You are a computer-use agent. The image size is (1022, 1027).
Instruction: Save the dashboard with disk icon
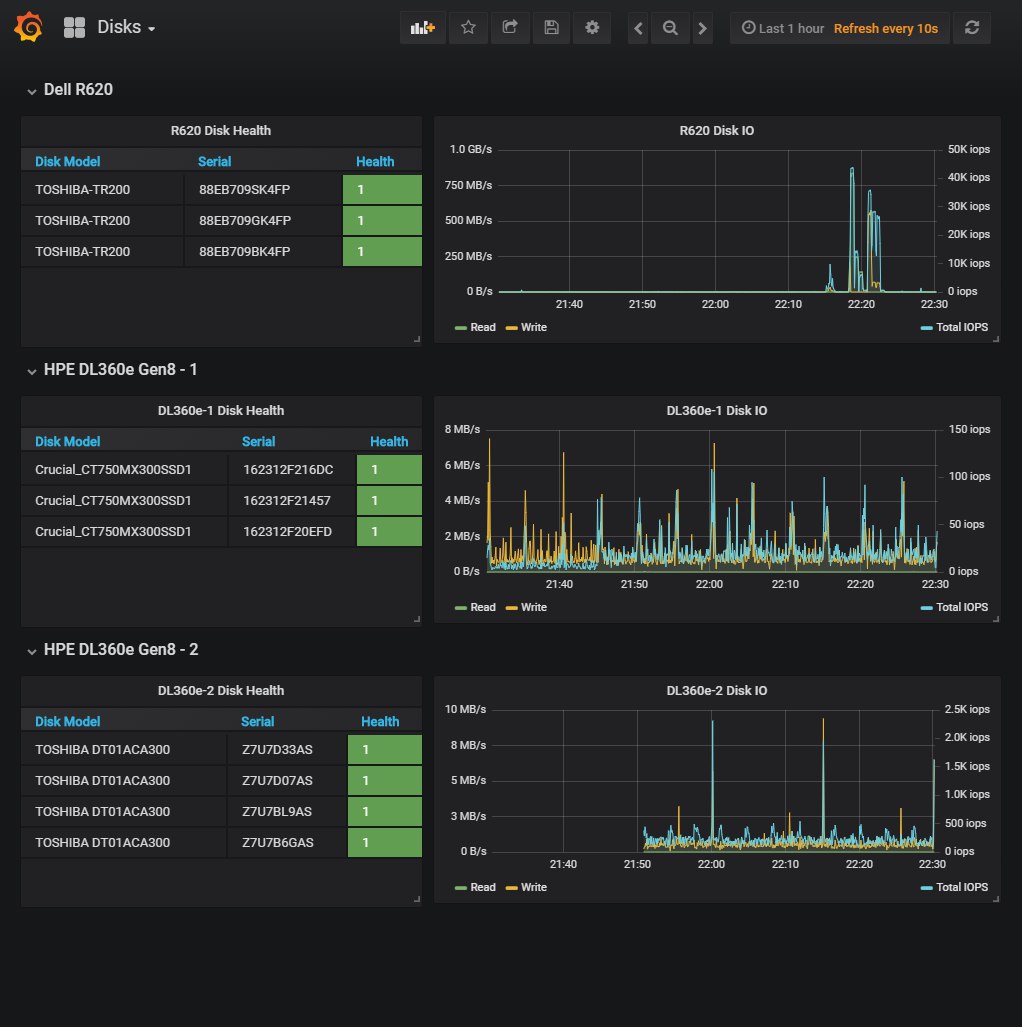[x=551, y=28]
